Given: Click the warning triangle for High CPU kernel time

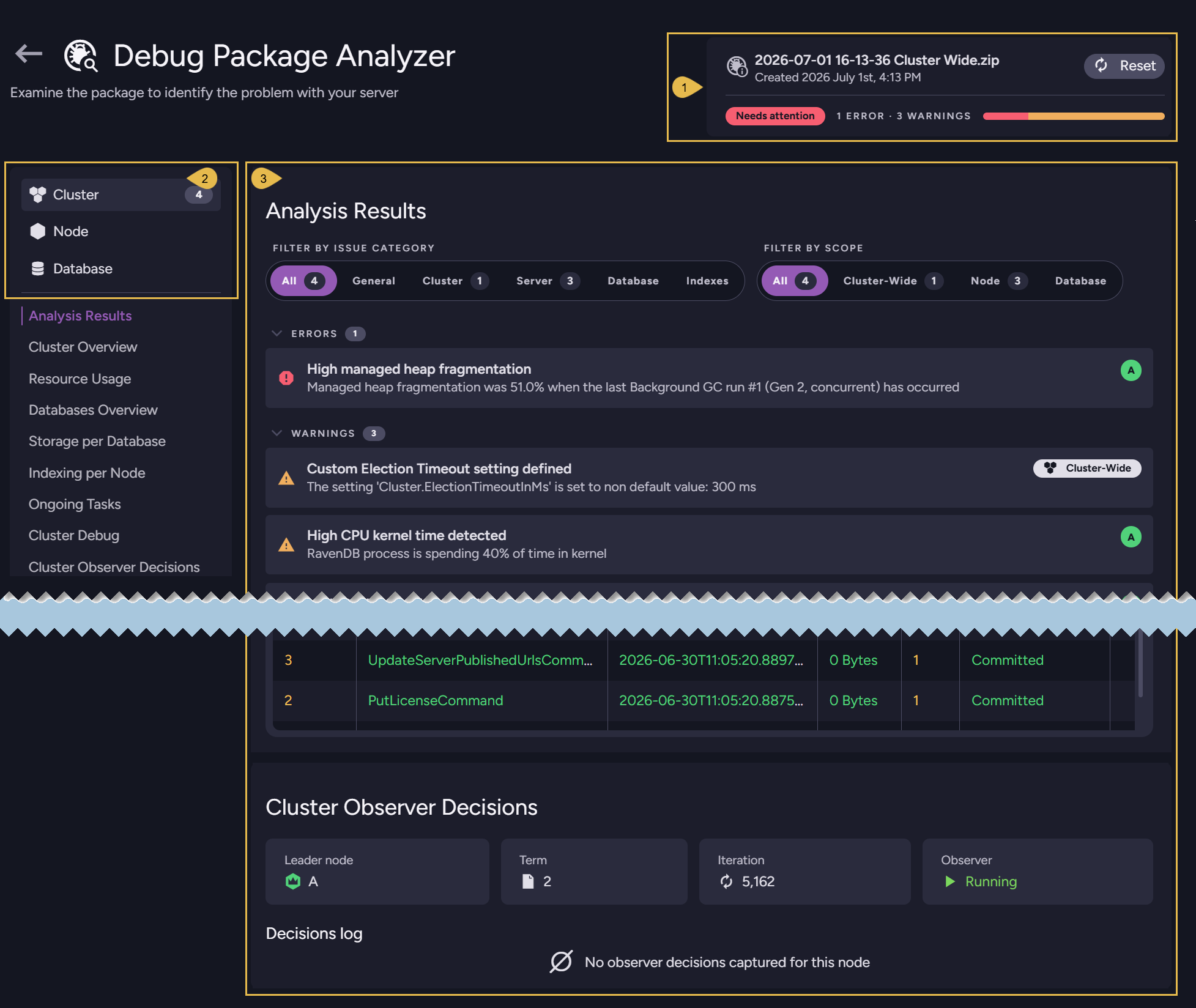Looking at the screenshot, I should click(286, 545).
